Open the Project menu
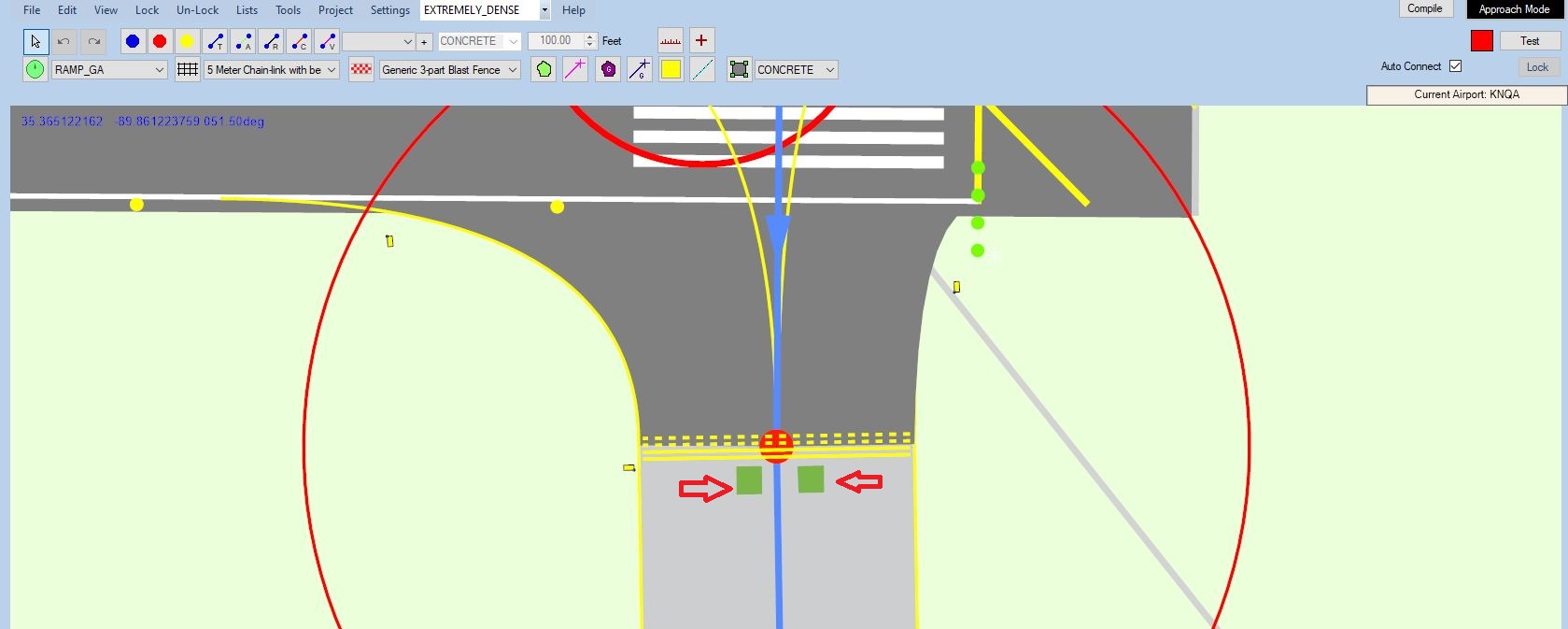The width and height of the screenshot is (1568, 629). [x=335, y=10]
